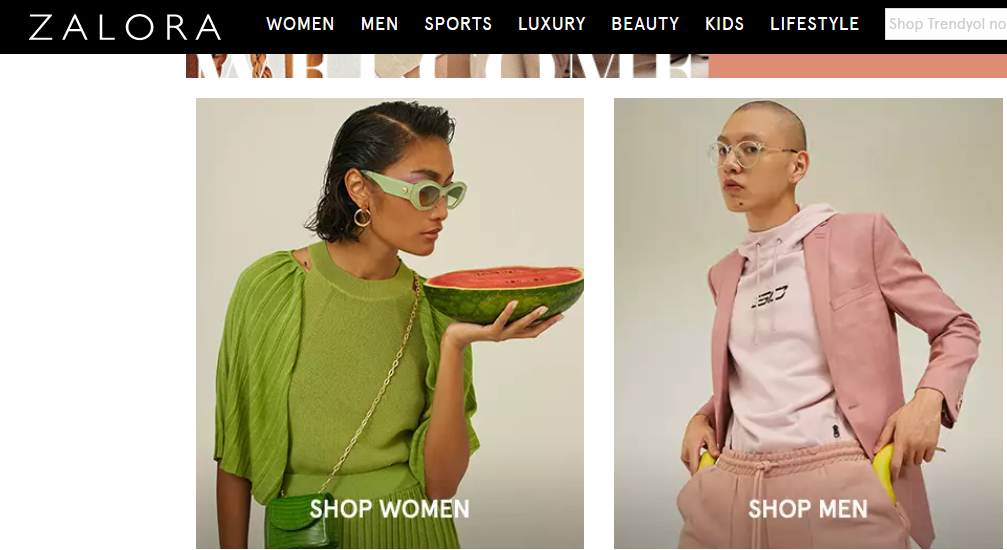Select MEN in the top navigation
This screenshot has width=1007, height=550.
point(379,24)
